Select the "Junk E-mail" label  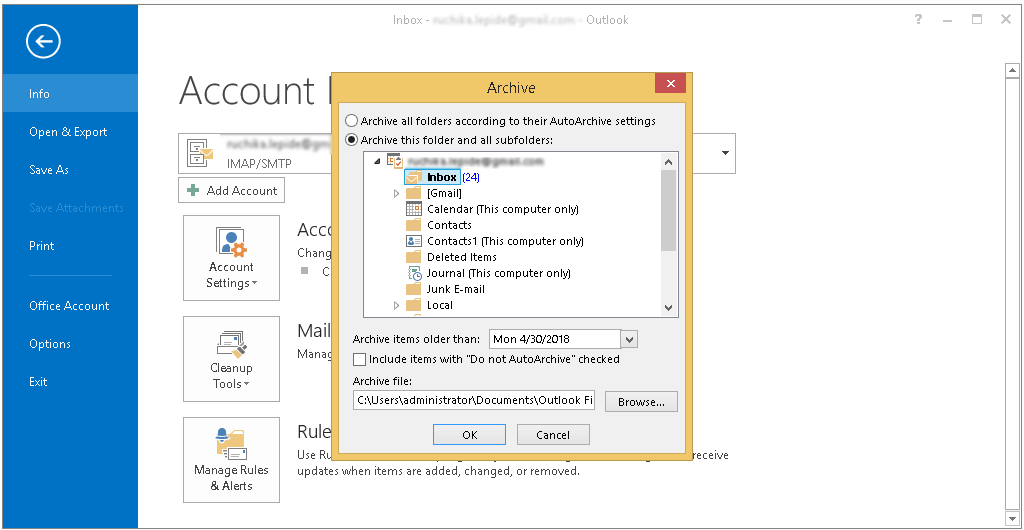click(x=456, y=289)
